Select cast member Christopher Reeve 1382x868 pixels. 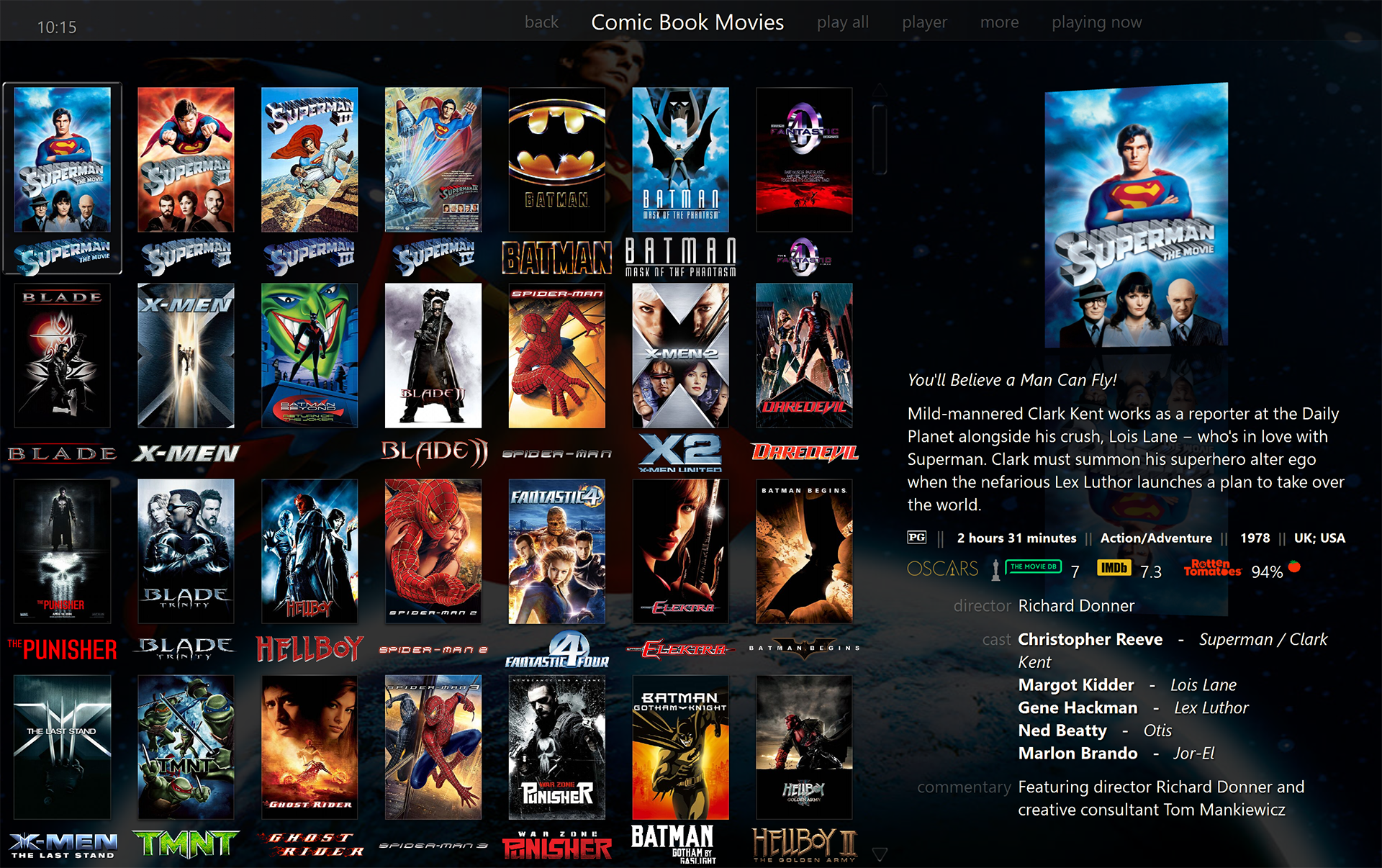[x=1090, y=640]
